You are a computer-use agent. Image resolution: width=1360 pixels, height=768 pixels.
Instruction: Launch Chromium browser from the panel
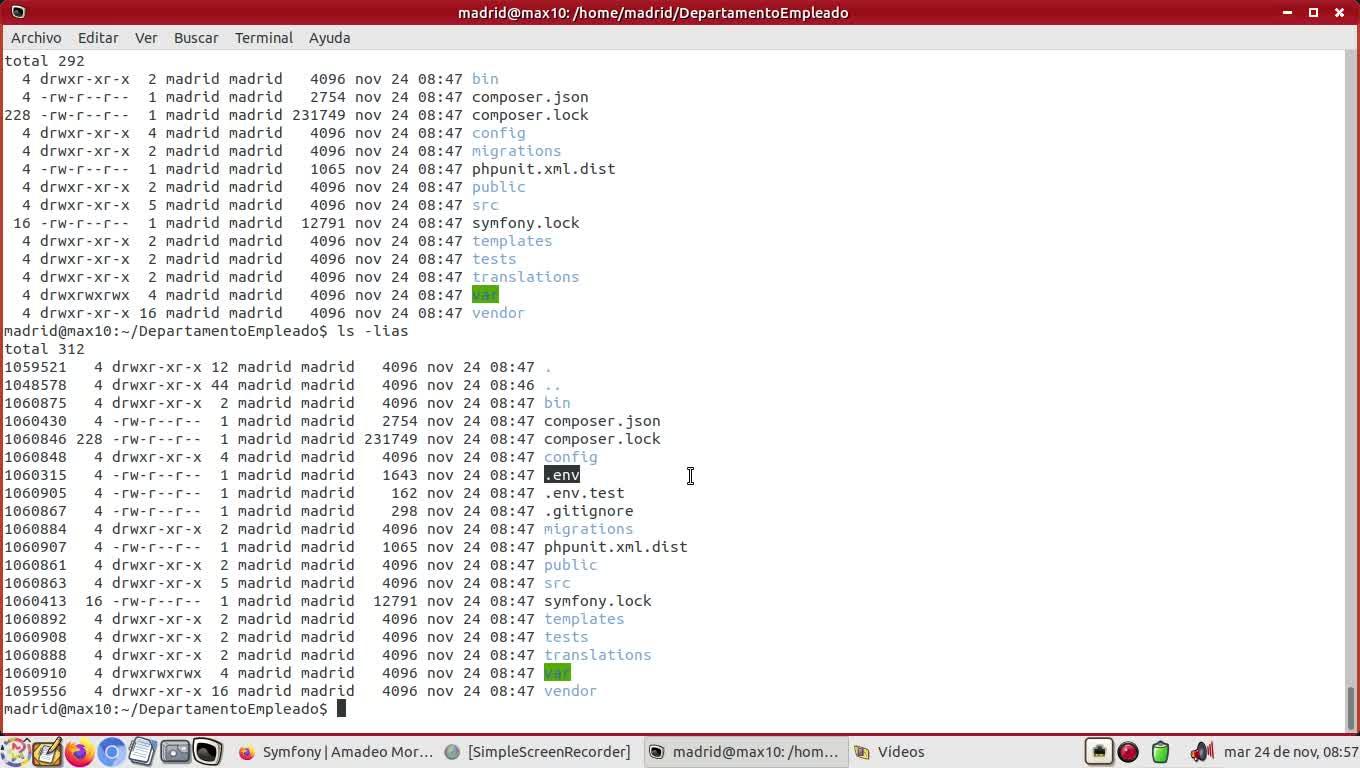pyautogui.click(x=111, y=752)
